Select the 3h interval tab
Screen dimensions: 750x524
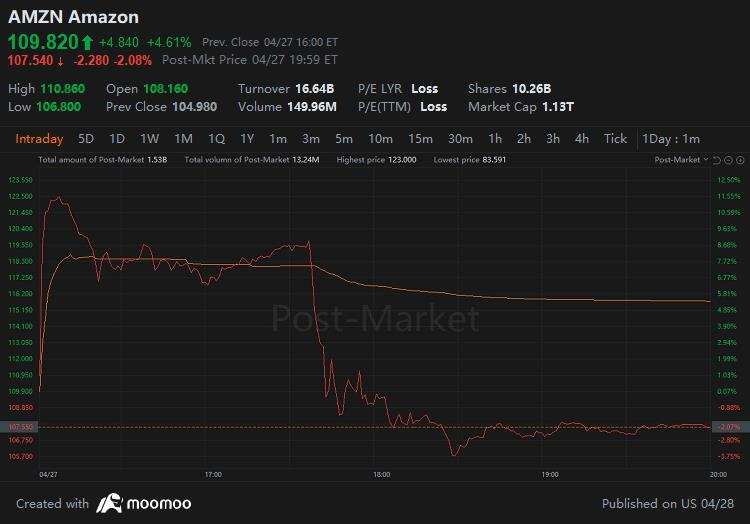tap(553, 139)
